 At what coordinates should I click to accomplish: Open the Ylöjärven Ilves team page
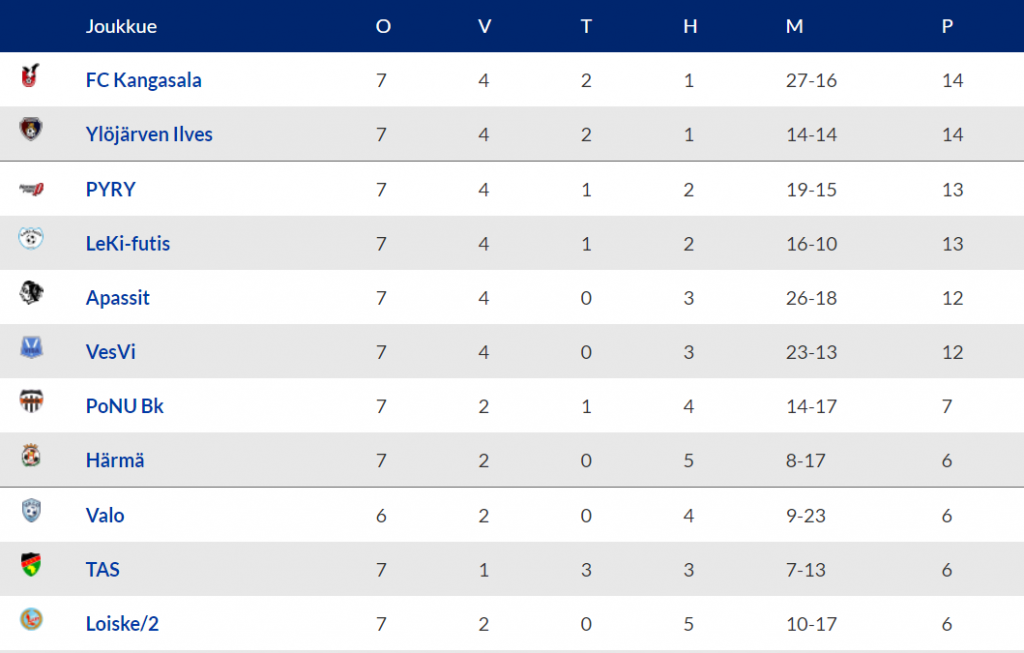tap(149, 135)
